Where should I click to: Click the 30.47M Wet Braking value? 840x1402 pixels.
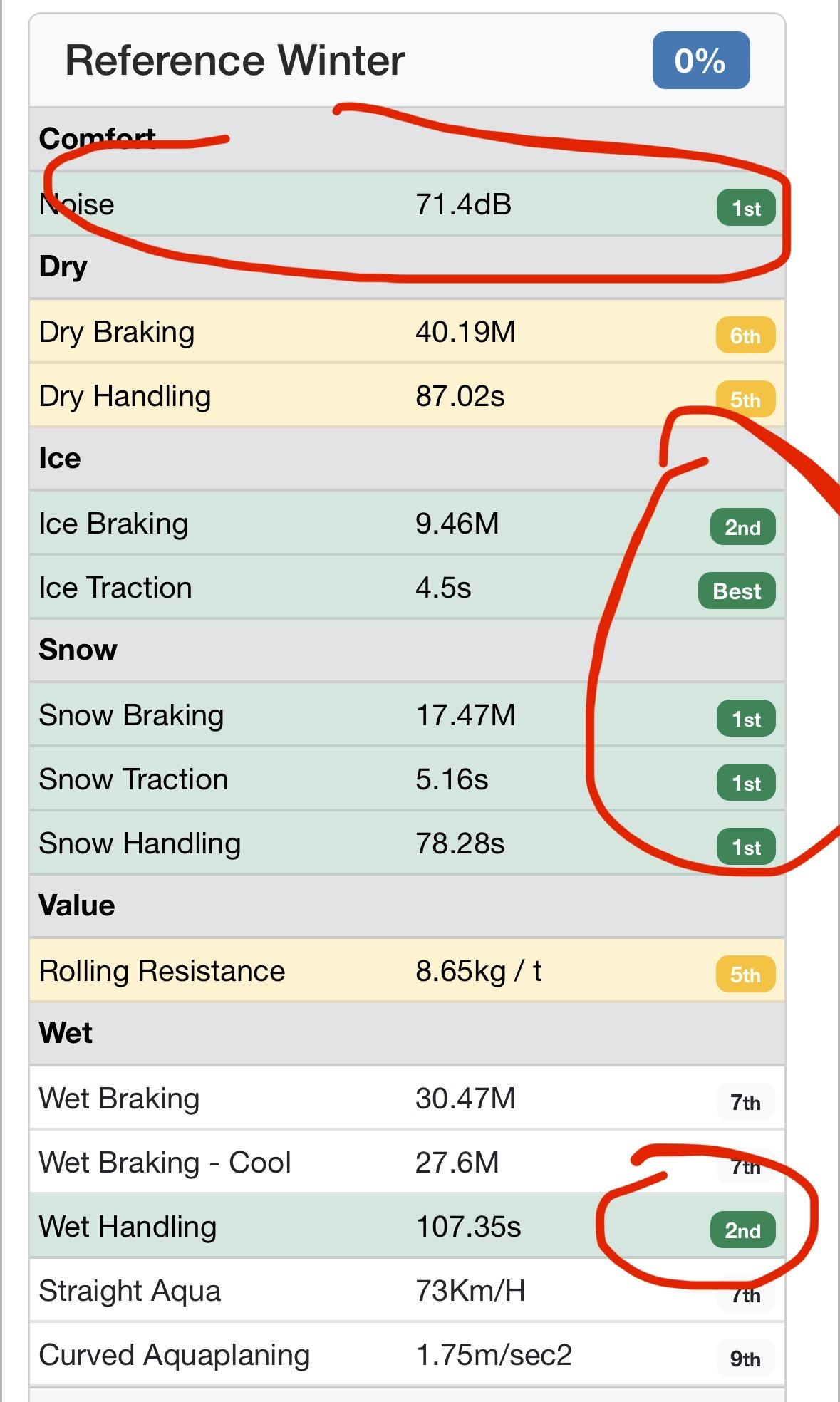(x=465, y=1099)
